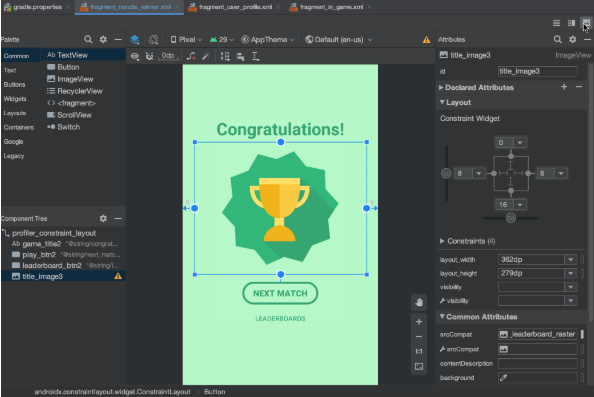Open Guidelines tool icon
This screenshot has height=397, width=594.
[x=256, y=56]
